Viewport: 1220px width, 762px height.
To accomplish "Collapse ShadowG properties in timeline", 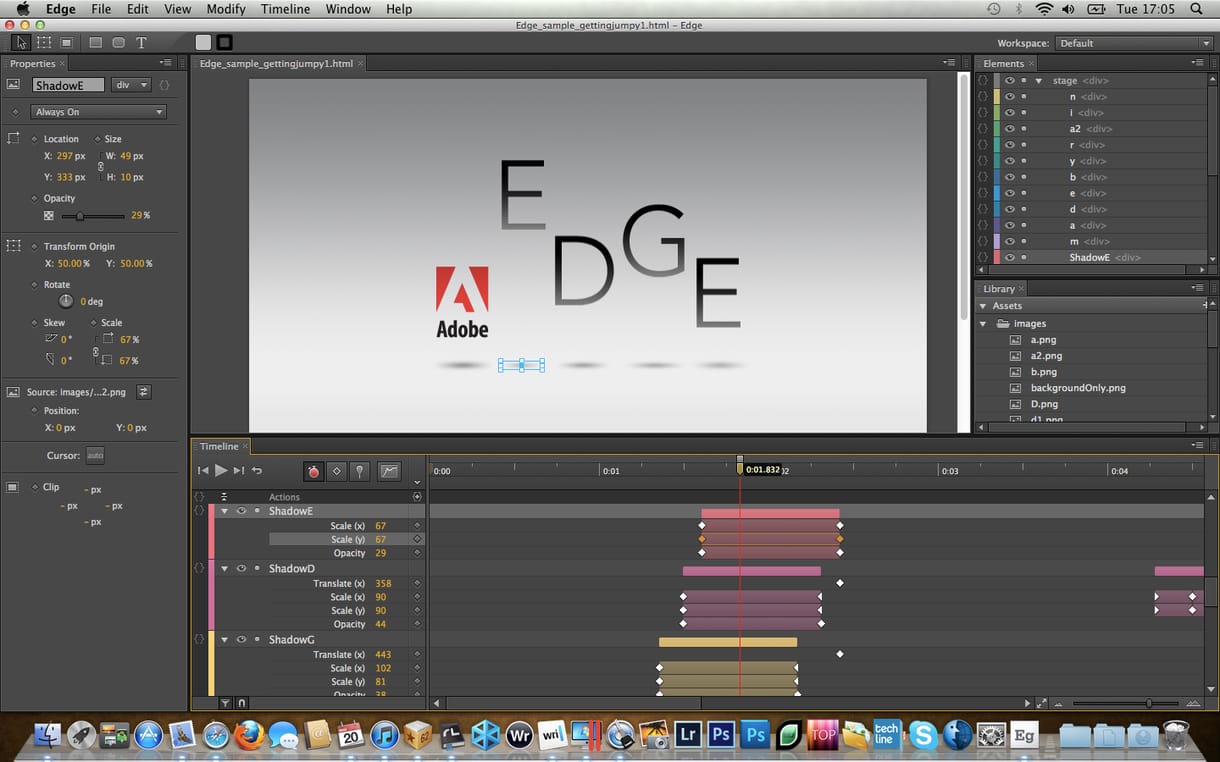I will point(224,639).
